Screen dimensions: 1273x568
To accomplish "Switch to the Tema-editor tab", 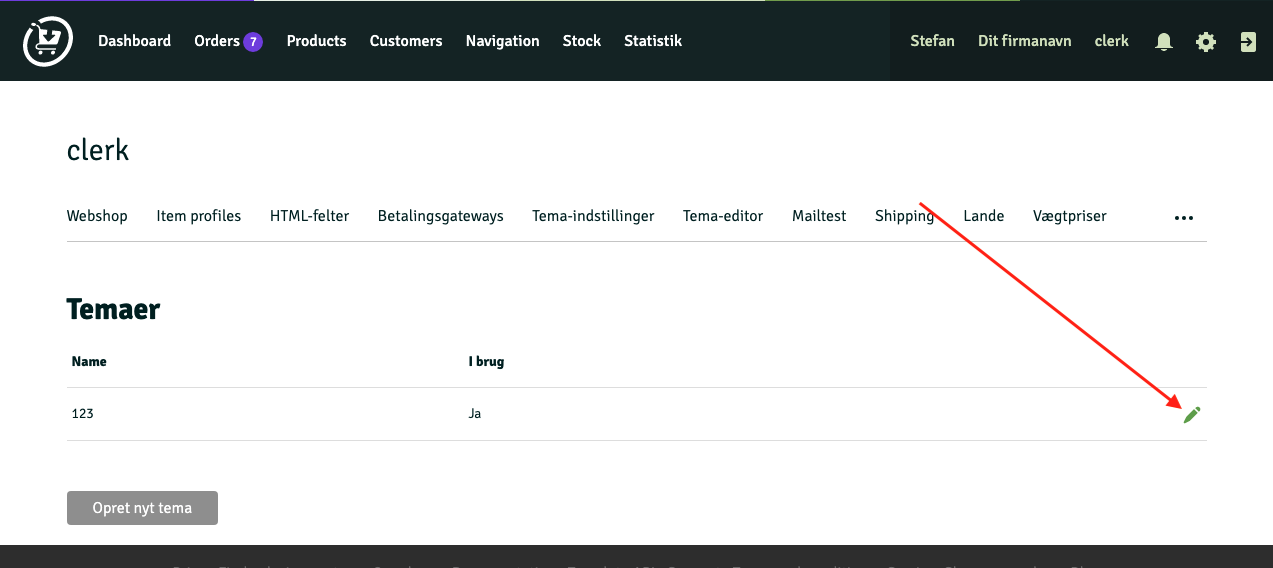I will pyautogui.click(x=723, y=216).
